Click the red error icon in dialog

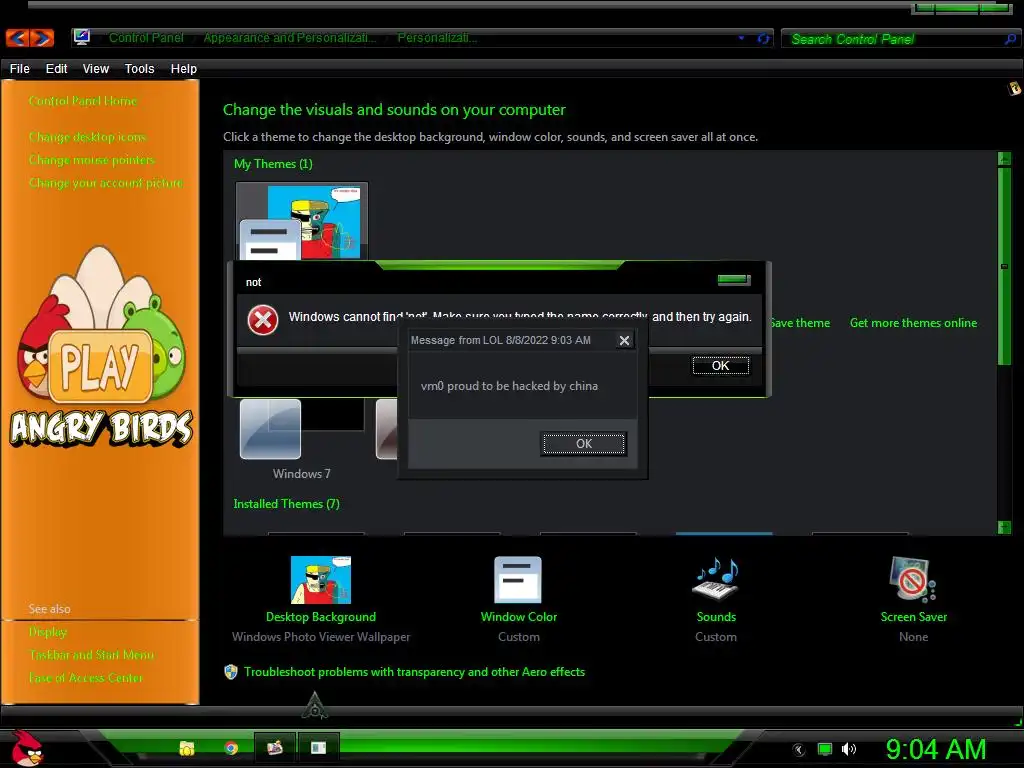pyautogui.click(x=263, y=320)
